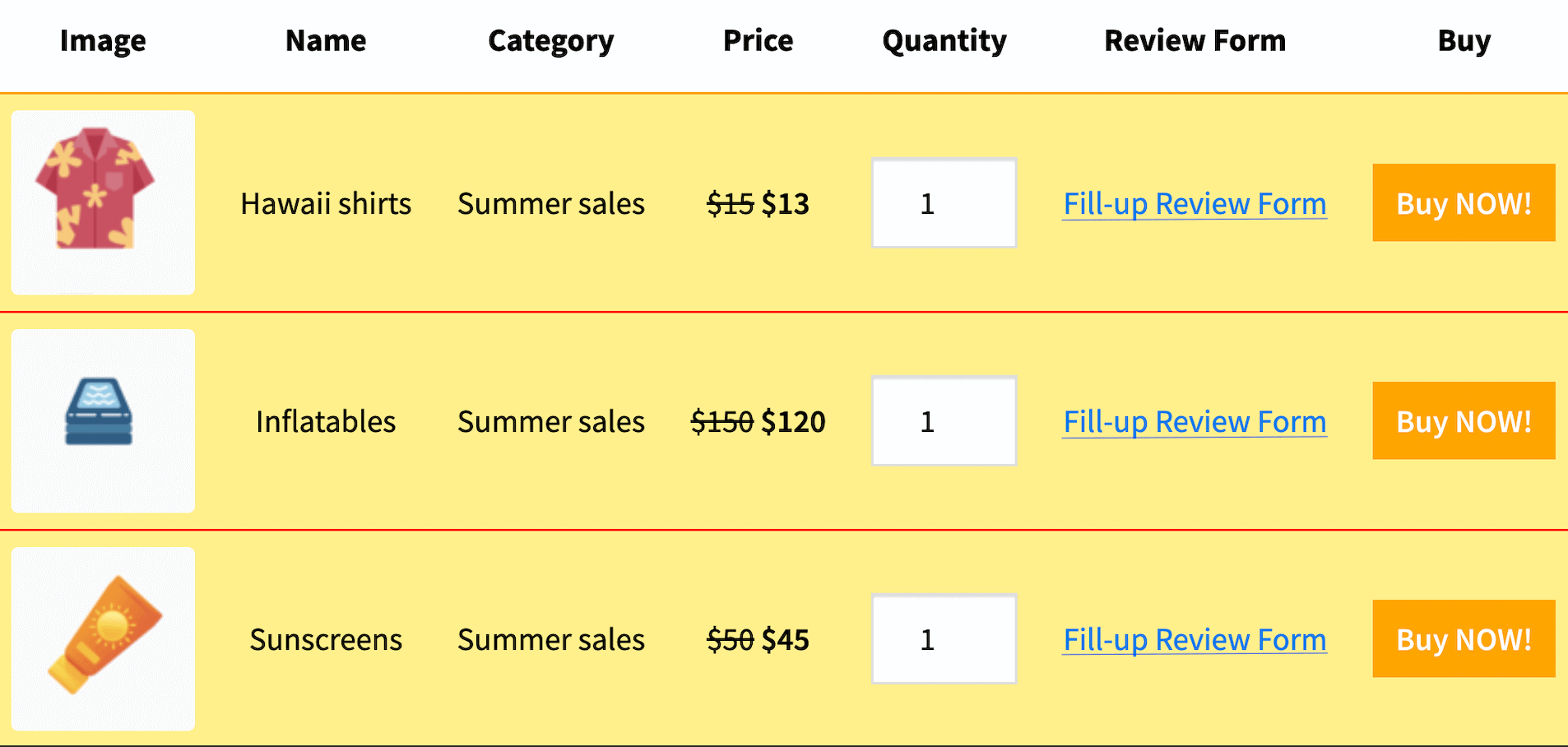Open the review form for Inflatables

[1194, 420]
